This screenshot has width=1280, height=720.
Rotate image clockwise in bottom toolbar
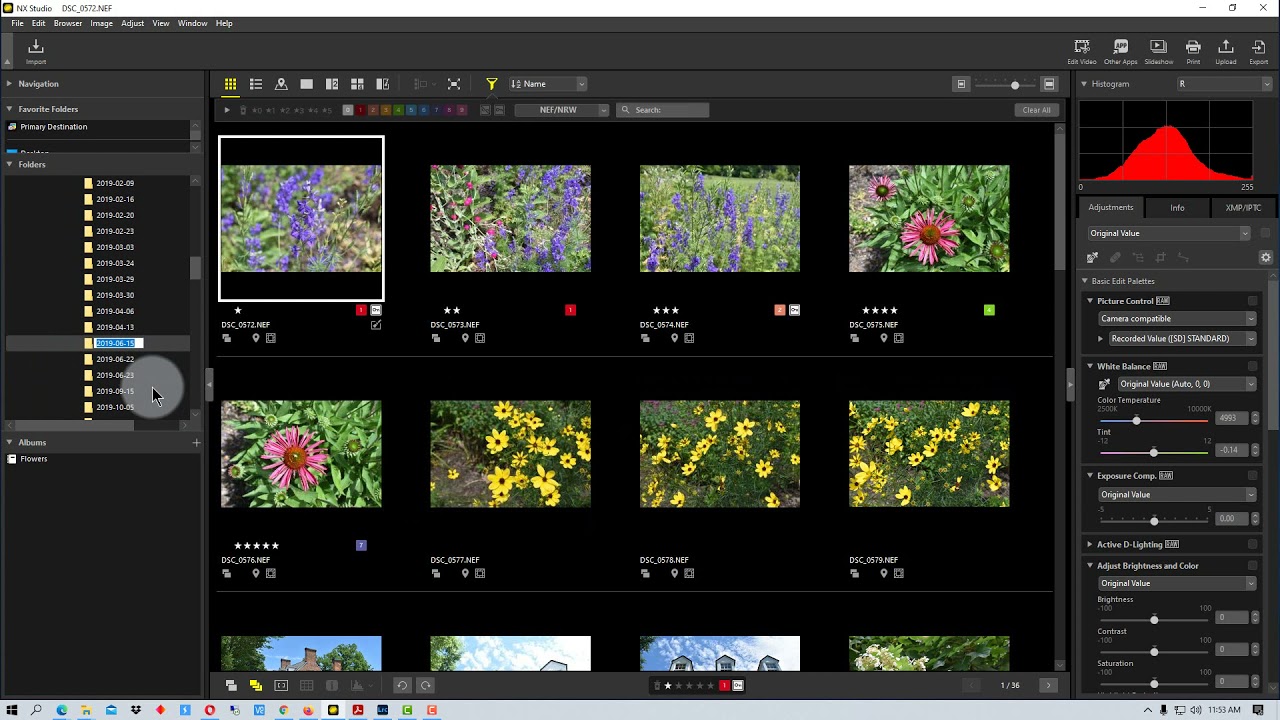(425, 685)
